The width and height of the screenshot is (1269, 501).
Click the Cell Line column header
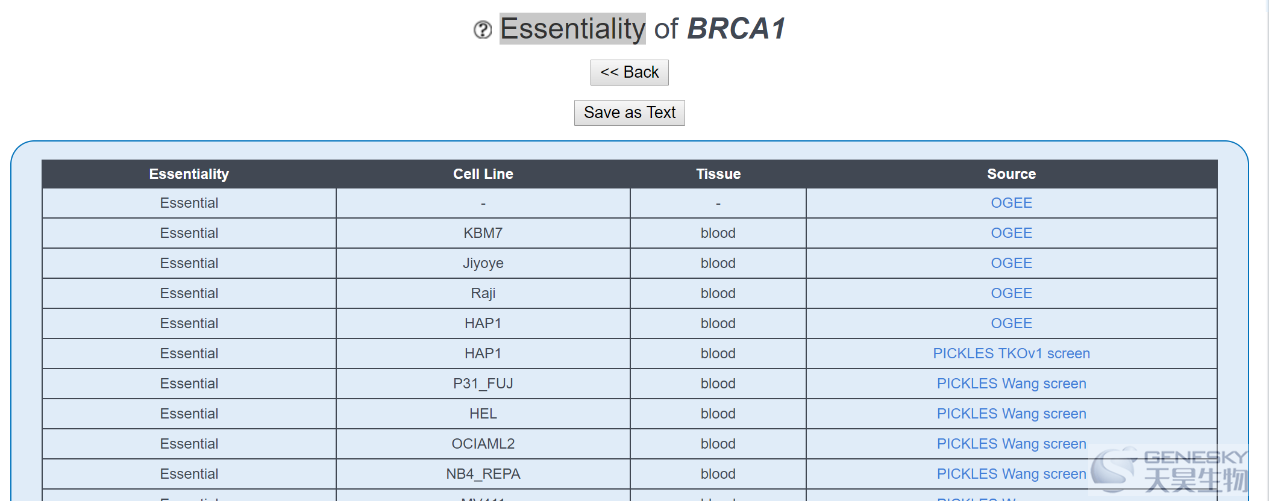point(483,174)
